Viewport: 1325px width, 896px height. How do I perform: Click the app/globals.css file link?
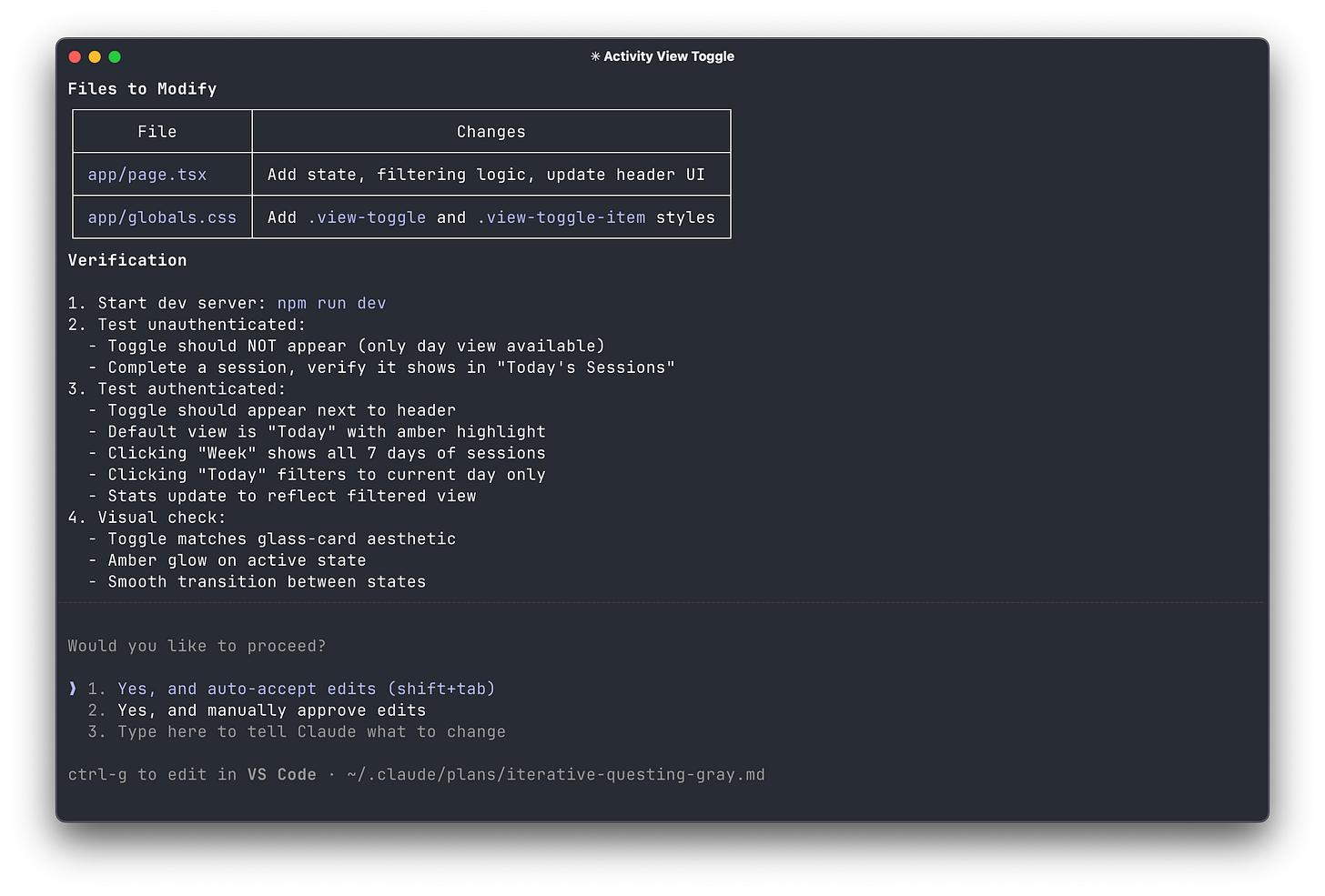pos(161,217)
